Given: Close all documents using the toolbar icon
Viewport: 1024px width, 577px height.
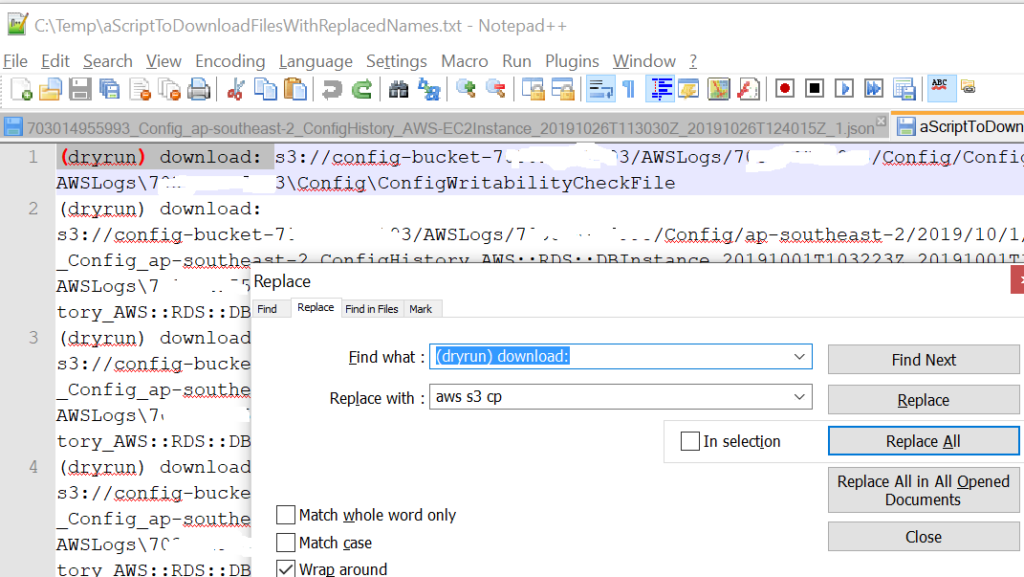Looking at the screenshot, I should (170, 89).
